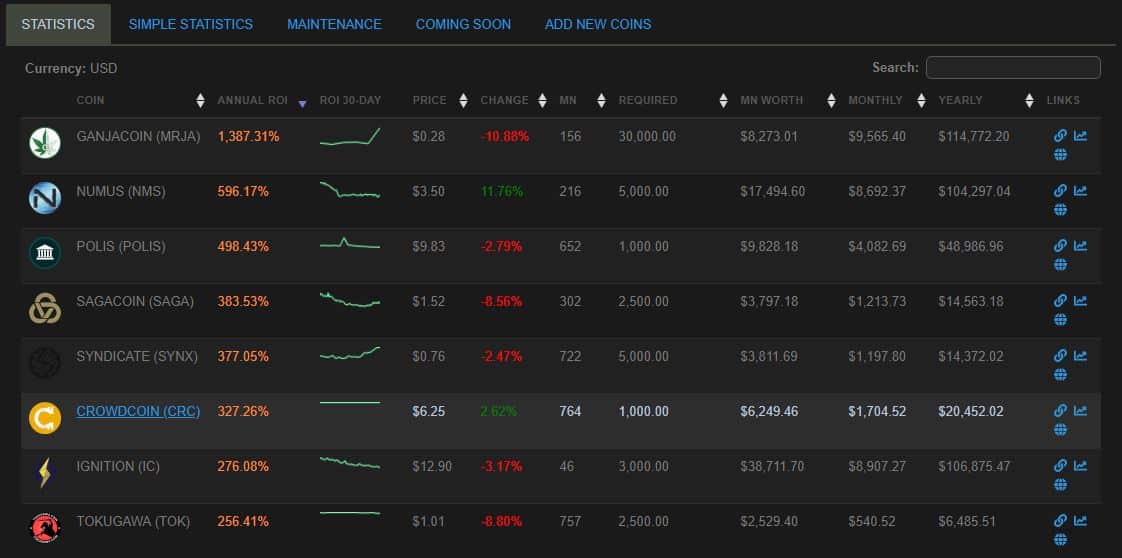Select the $106,875.47 yearly value

point(975,466)
